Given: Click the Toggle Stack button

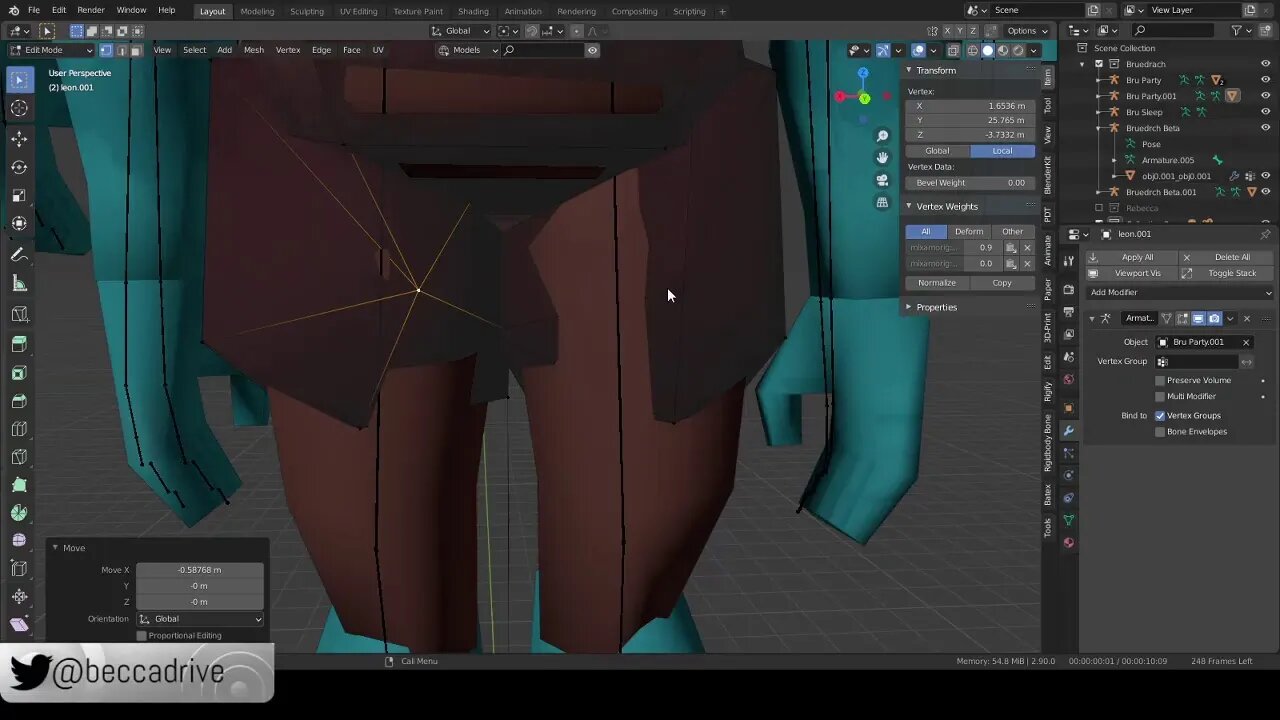Looking at the screenshot, I should click(1228, 273).
